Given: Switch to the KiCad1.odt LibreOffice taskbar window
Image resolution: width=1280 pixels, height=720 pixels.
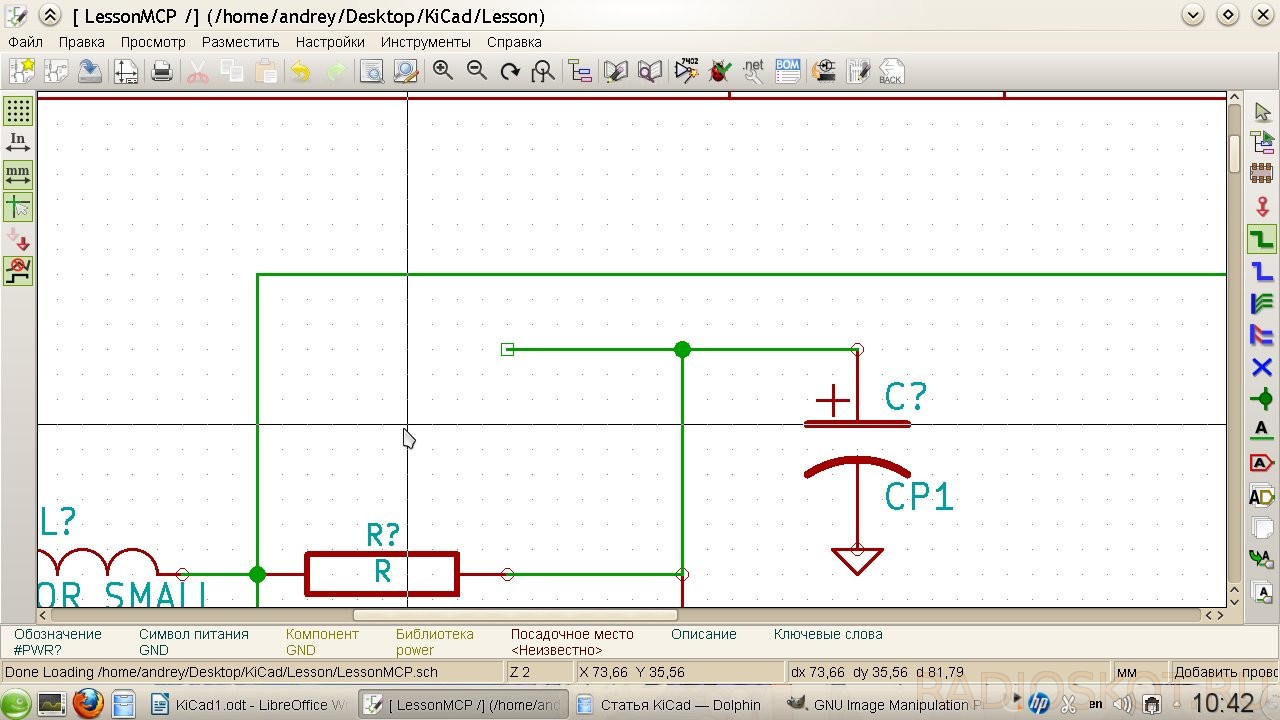Looking at the screenshot, I should pos(249,705).
